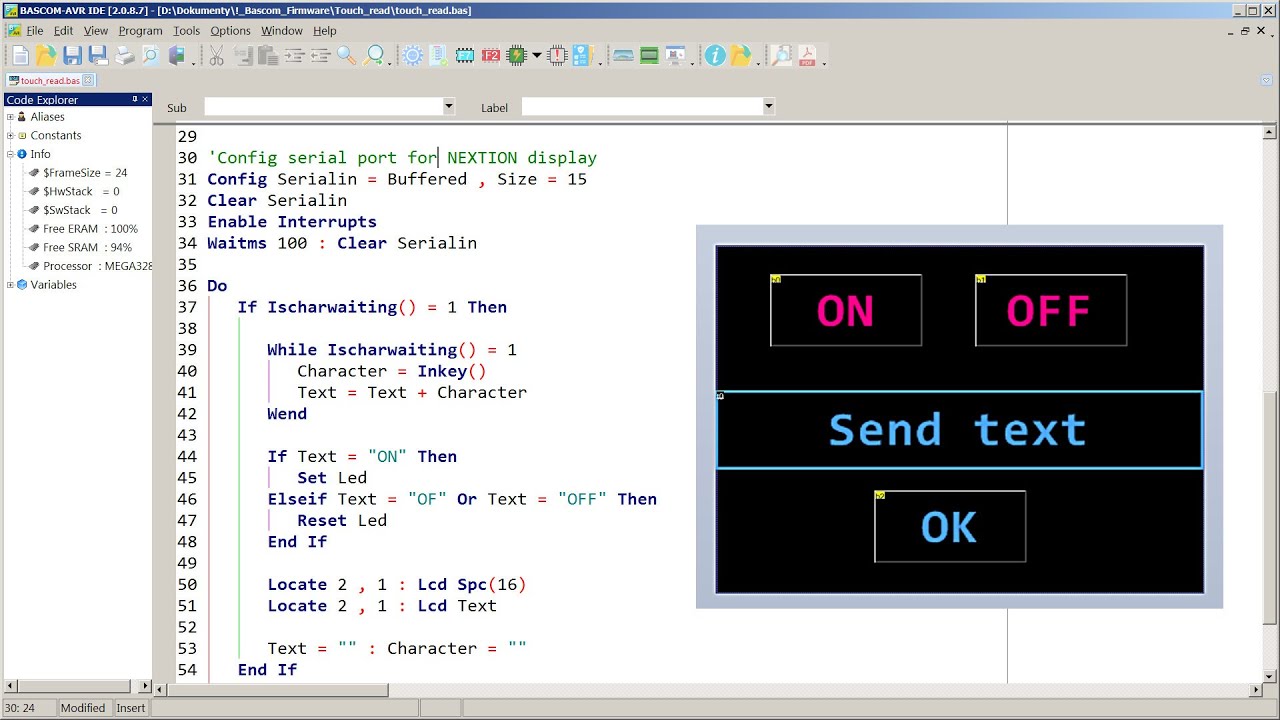Expand the Aliases tree node

tap(10, 117)
